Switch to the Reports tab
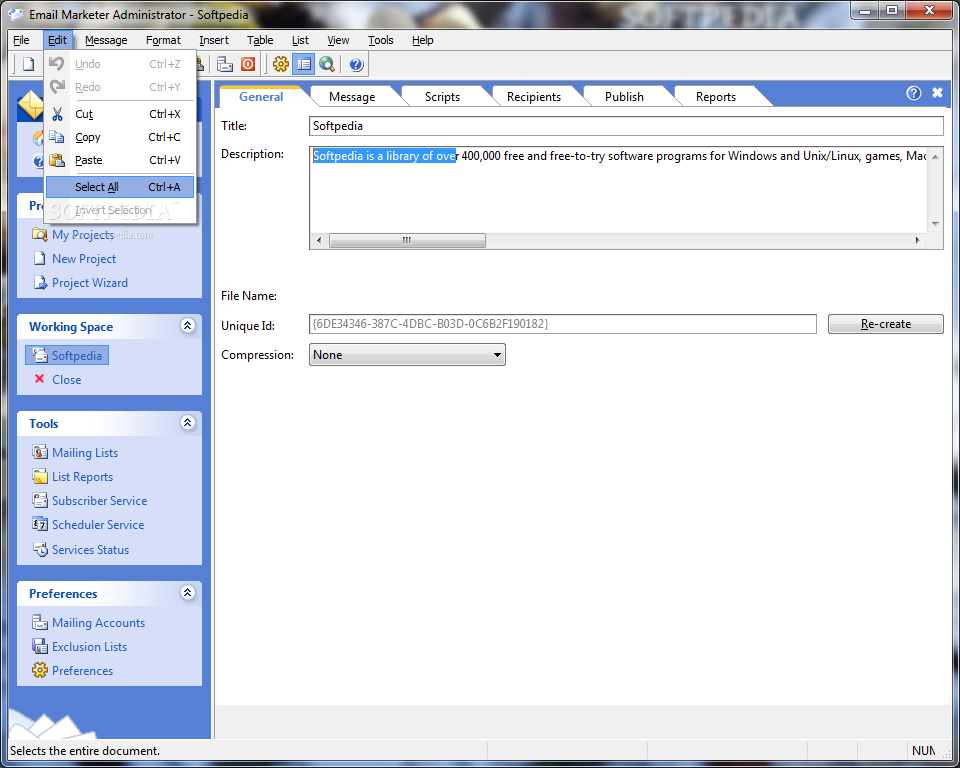Image resolution: width=960 pixels, height=768 pixels. pyautogui.click(x=716, y=97)
